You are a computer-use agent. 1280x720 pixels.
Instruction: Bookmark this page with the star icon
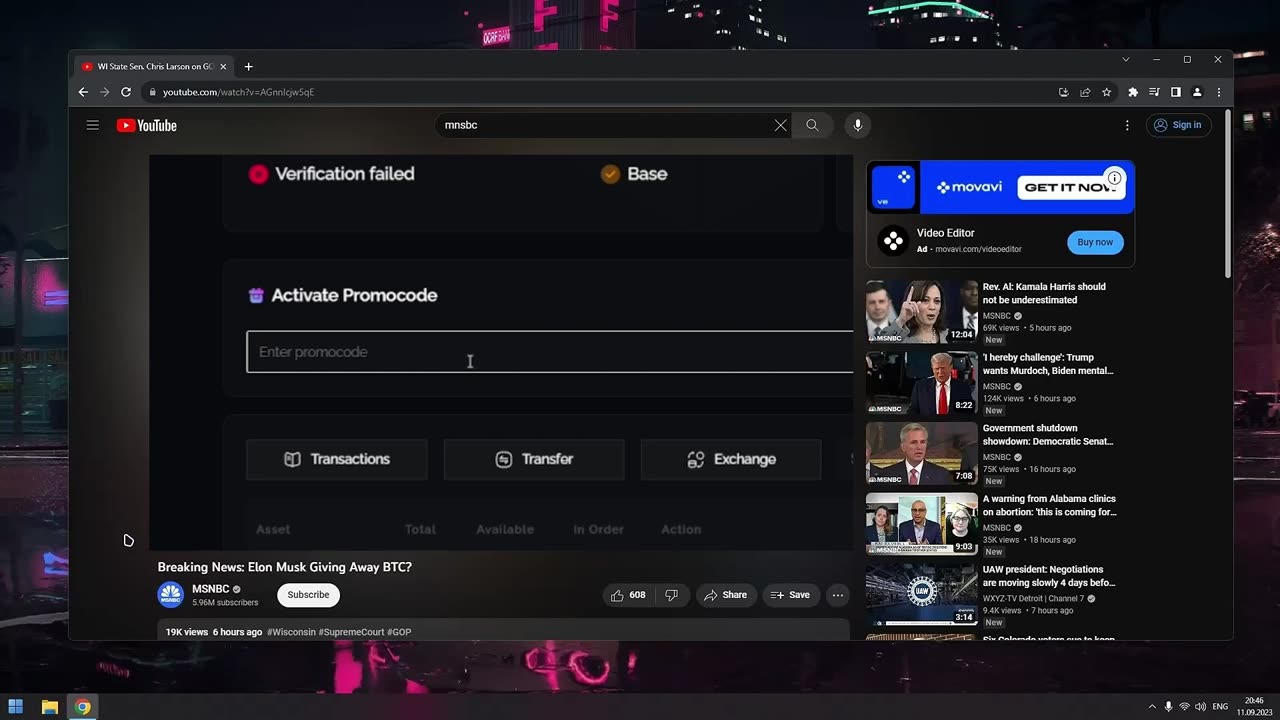click(x=1106, y=92)
